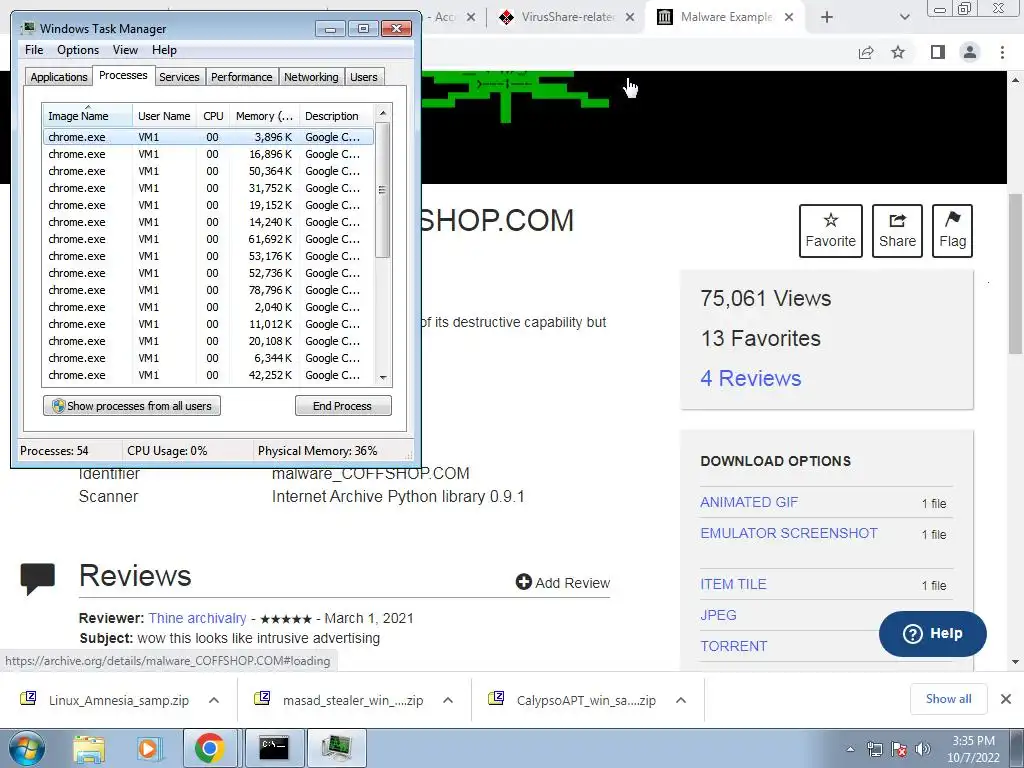Image resolution: width=1024 pixels, height=768 pixels.
Task: Click the Favorite star button
Action: pos(830,231)
